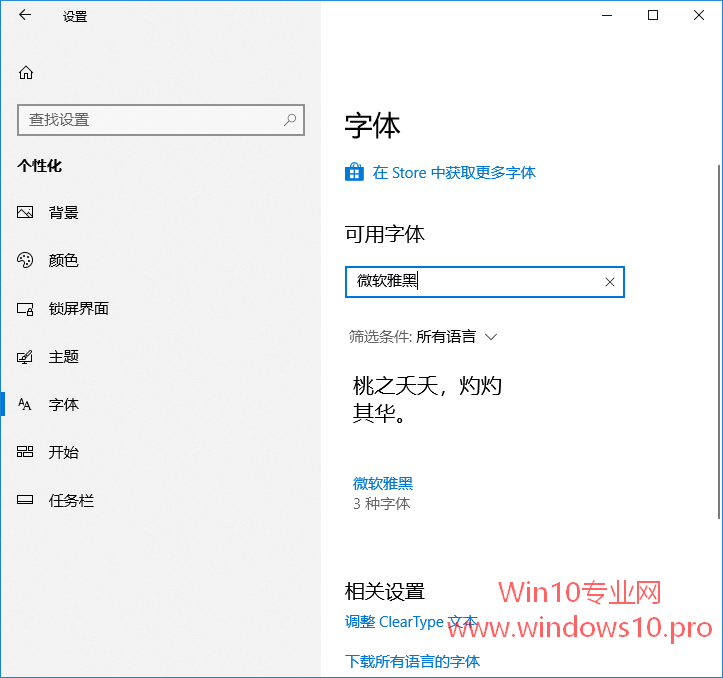Click the 锁屏界面 monitor-lock icon
This screenshot has width=723, height=678.
click(25, 309)
